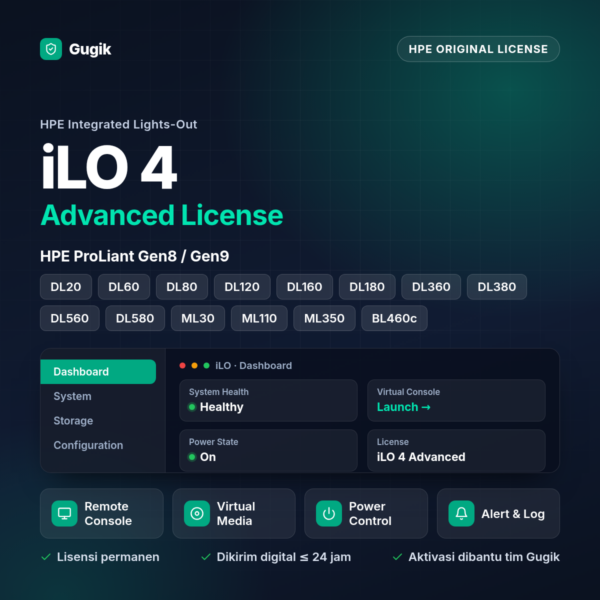600x600 pixels.
Task: Open the Configuration sidebar item
Action: coord(88,445)
